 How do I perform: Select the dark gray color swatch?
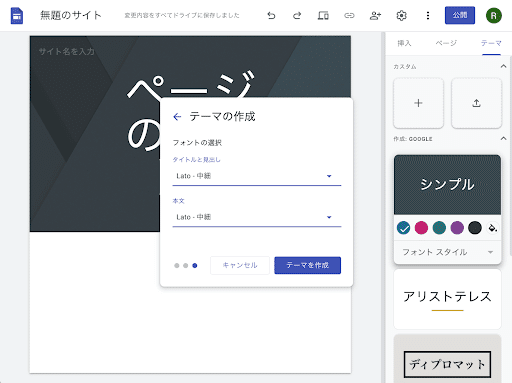(x=475, y=228)
